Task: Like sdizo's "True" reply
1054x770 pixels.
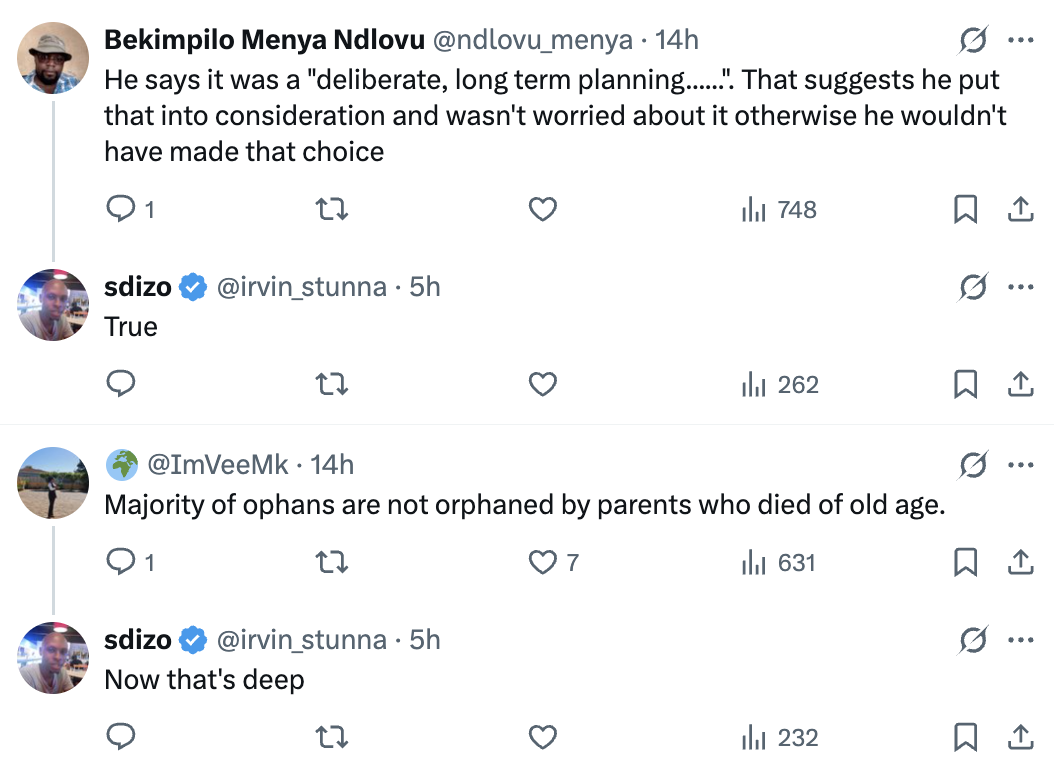Action: (x=542, y=385)
